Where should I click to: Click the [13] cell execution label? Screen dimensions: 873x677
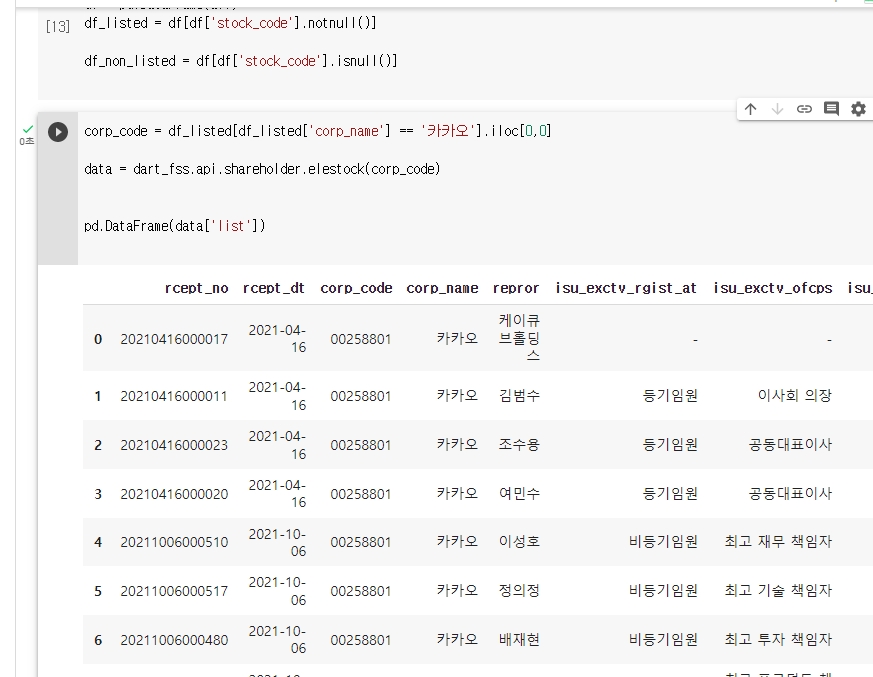(58, 26)
